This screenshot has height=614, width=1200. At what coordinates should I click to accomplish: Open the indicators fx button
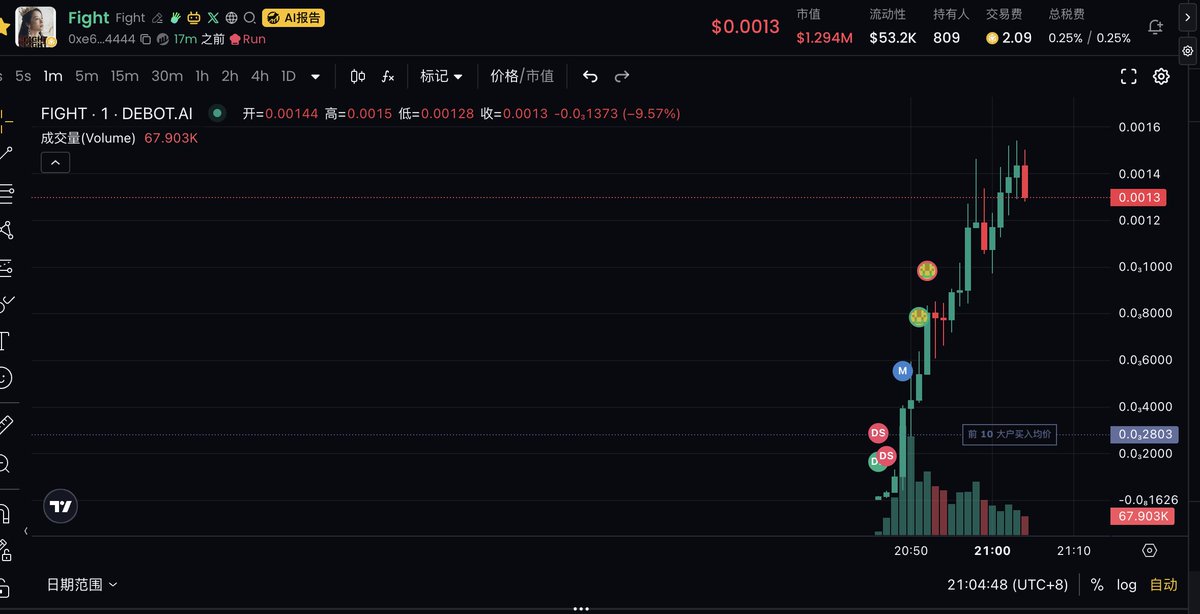[x=388, y=76]
